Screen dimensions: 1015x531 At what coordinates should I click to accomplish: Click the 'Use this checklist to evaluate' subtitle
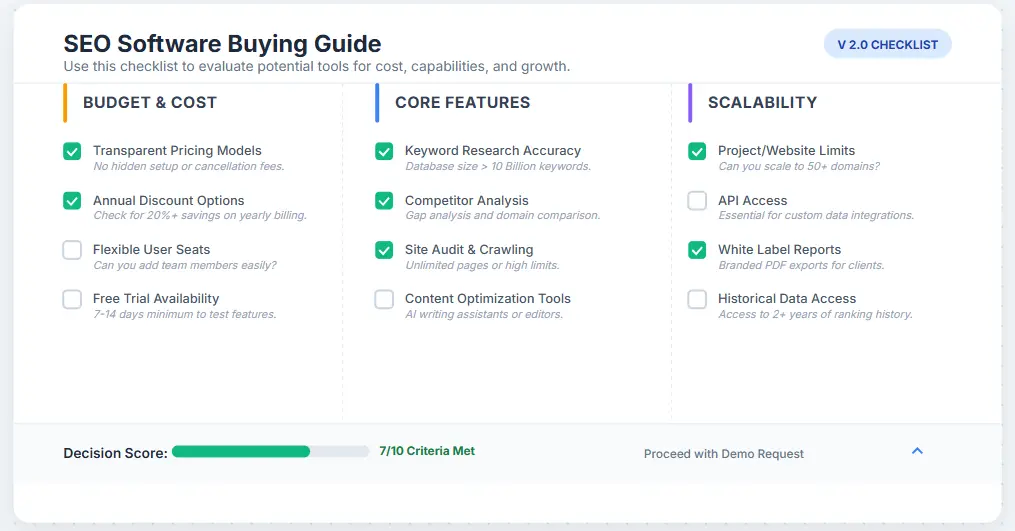coord(317,66)
